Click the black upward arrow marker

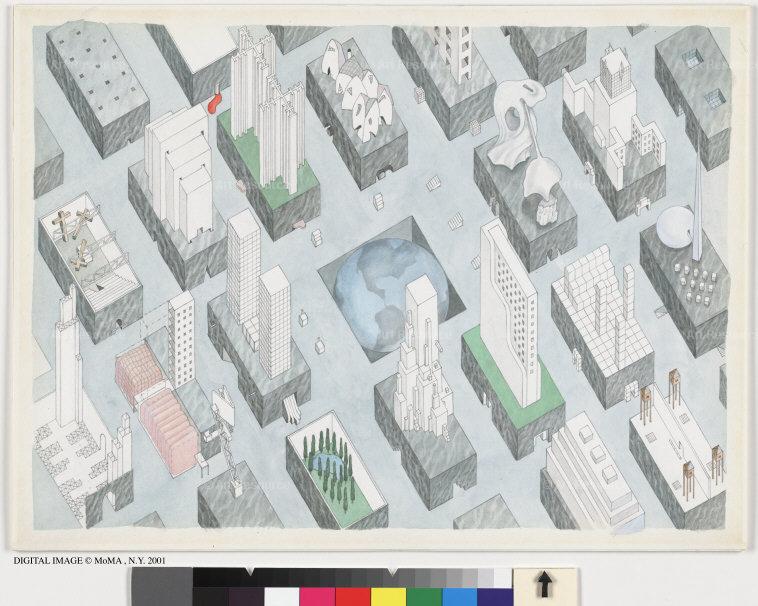[x=545, y=584]
